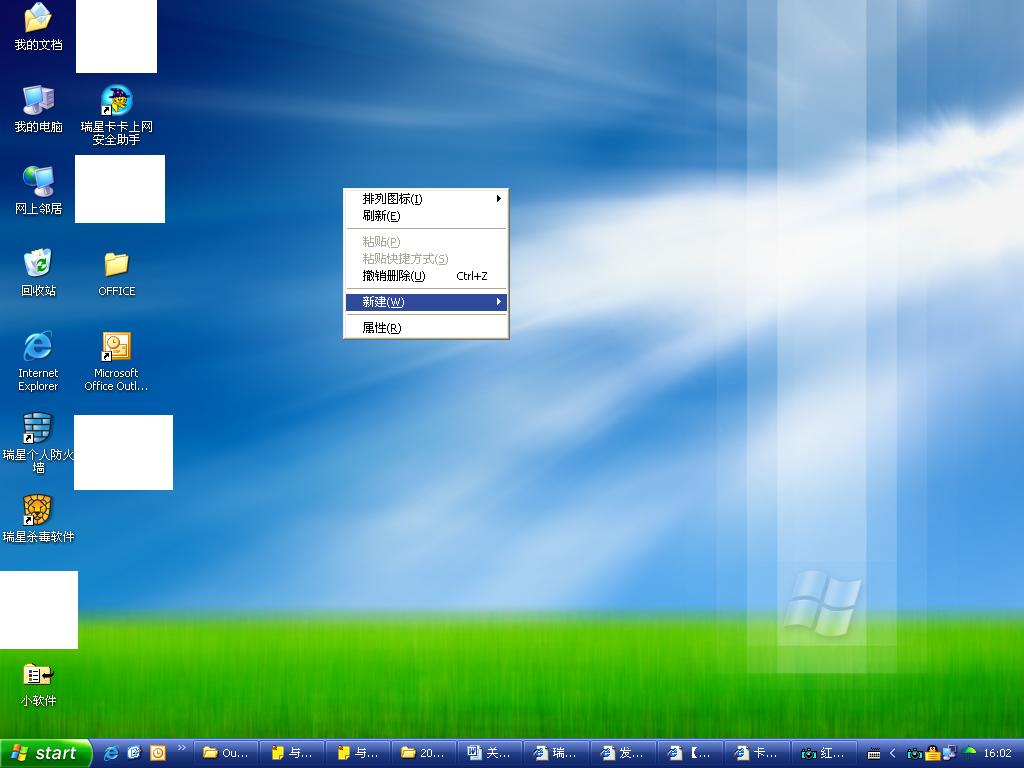Image resolution: width=1024 pixels, height=768 pixels.
Task: Click the QQ penguin tray icon
Action: point(933,753)
